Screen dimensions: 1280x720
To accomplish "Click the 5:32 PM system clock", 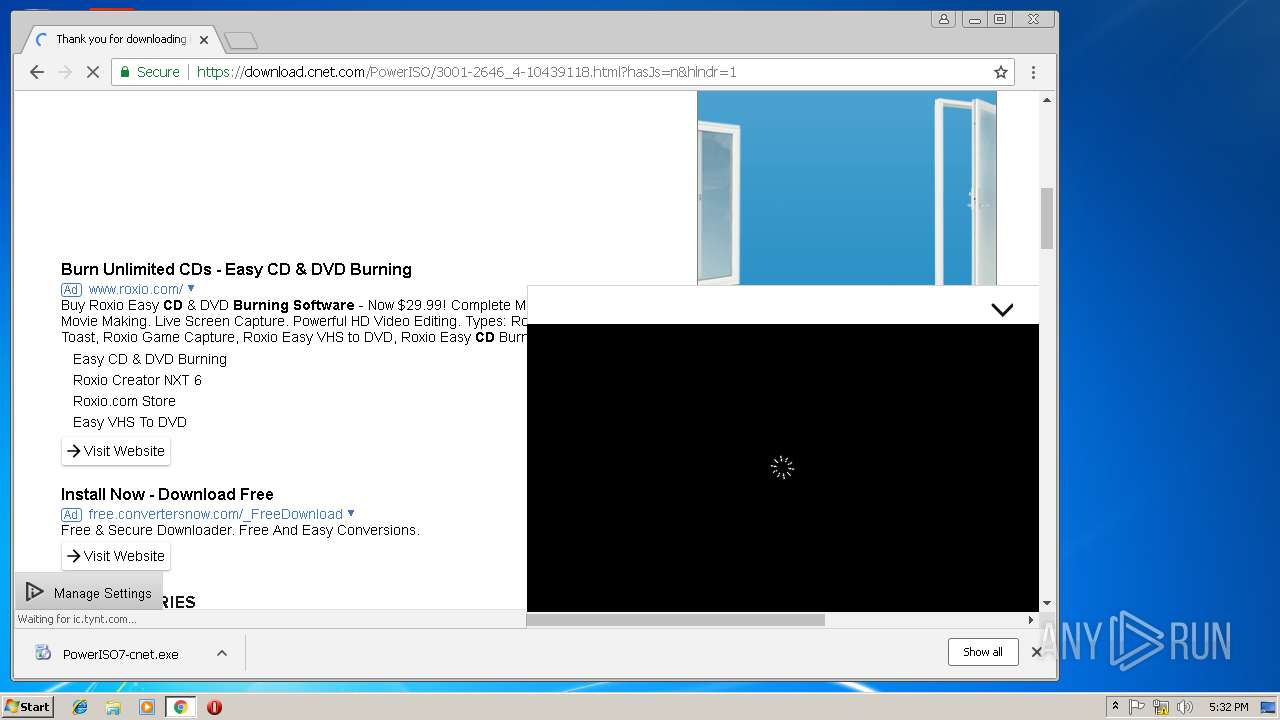I will point(1228,707).
